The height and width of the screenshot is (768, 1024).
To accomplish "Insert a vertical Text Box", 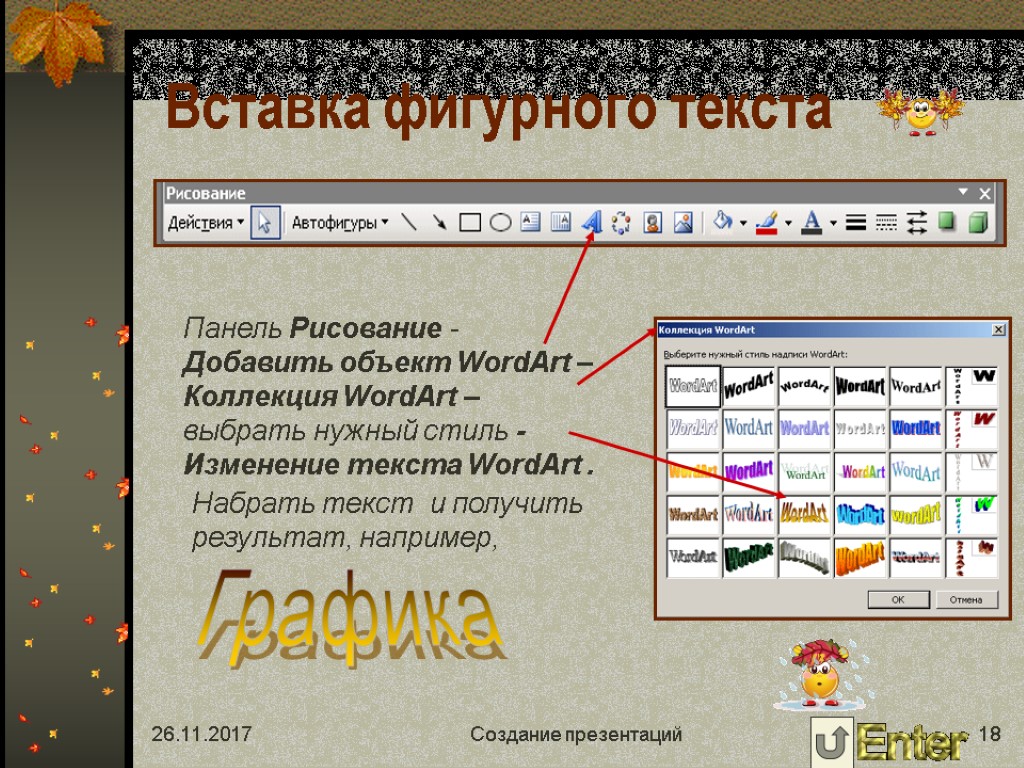I will [x=560, y=223].
